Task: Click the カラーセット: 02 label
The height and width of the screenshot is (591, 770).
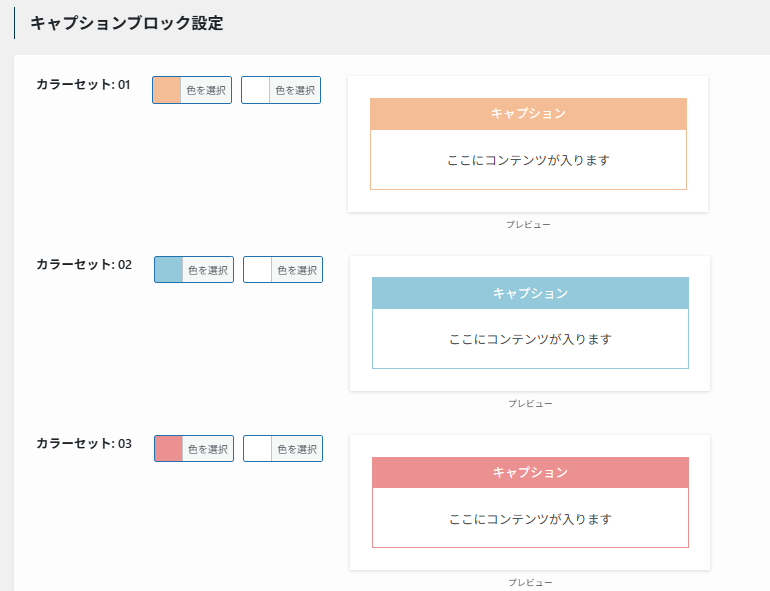Action: pos(84,265)
